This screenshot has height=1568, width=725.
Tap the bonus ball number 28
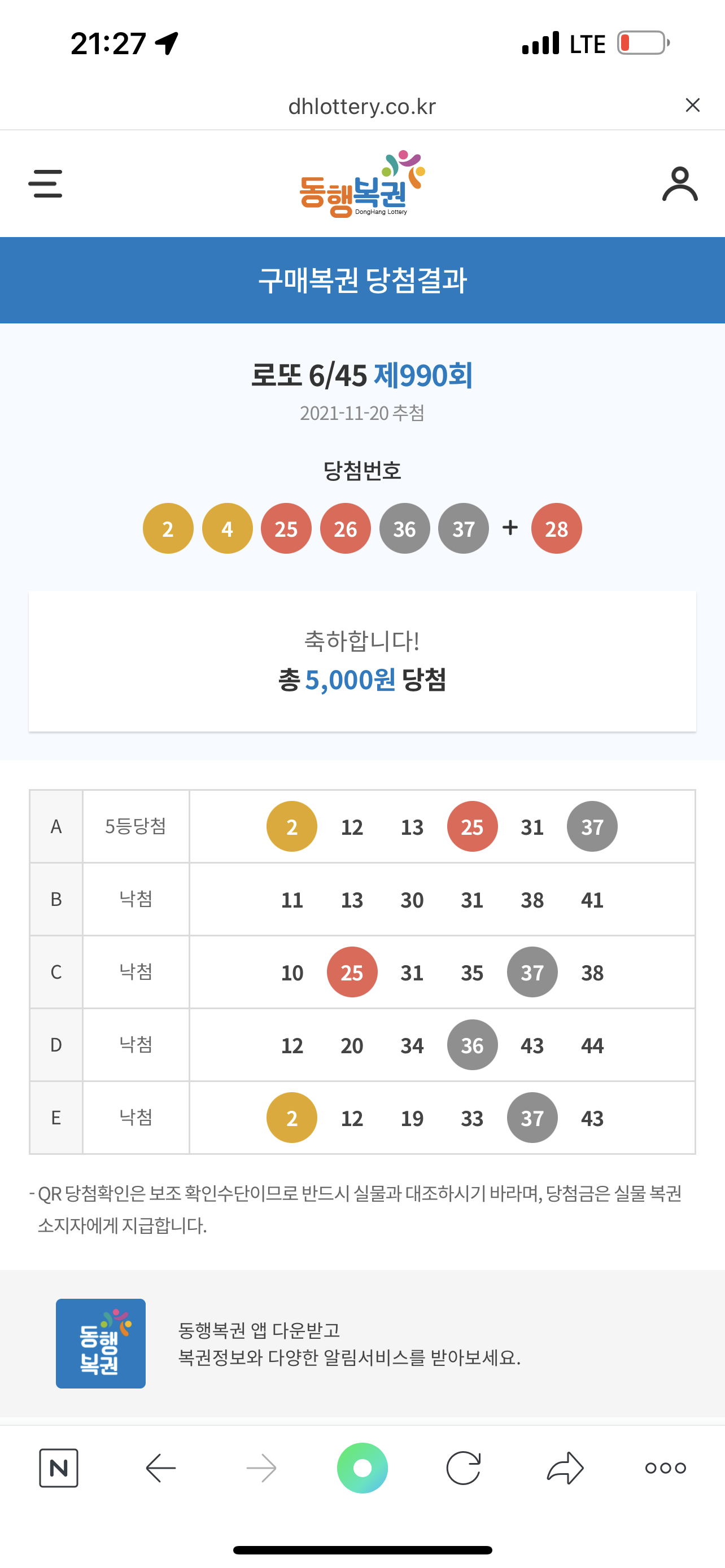556,528
